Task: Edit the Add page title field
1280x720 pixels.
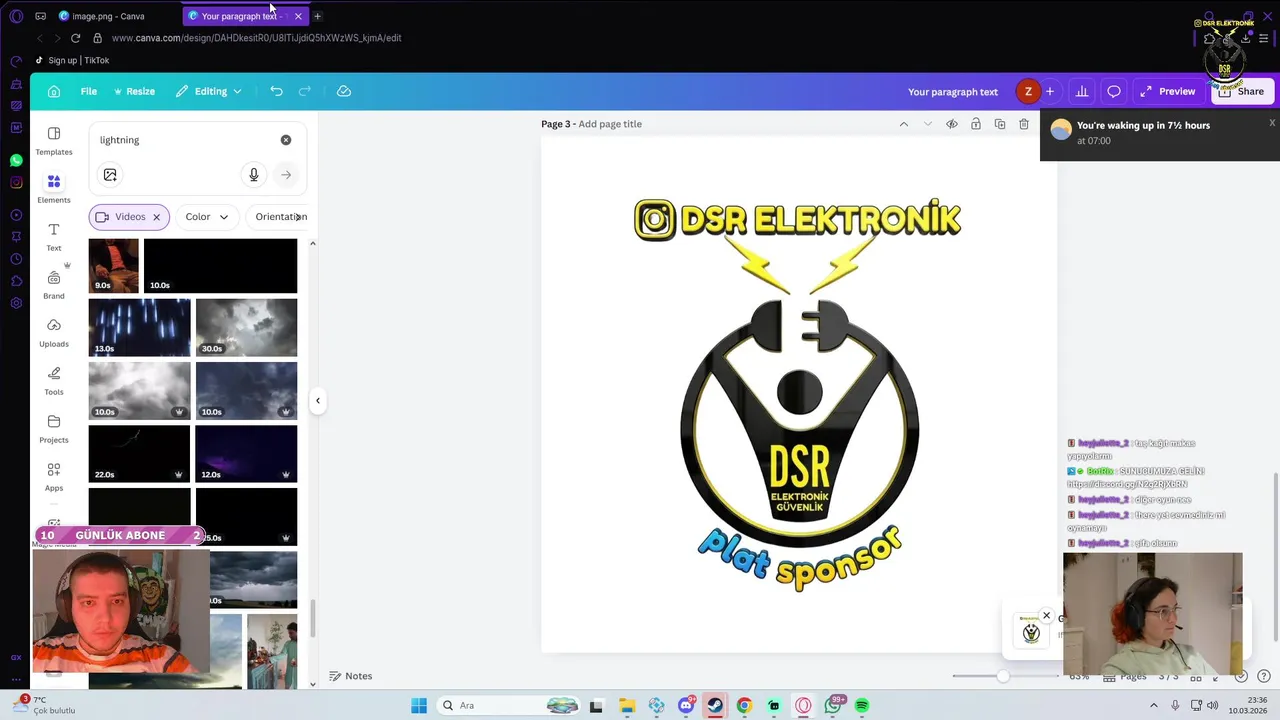Action: 610,124
